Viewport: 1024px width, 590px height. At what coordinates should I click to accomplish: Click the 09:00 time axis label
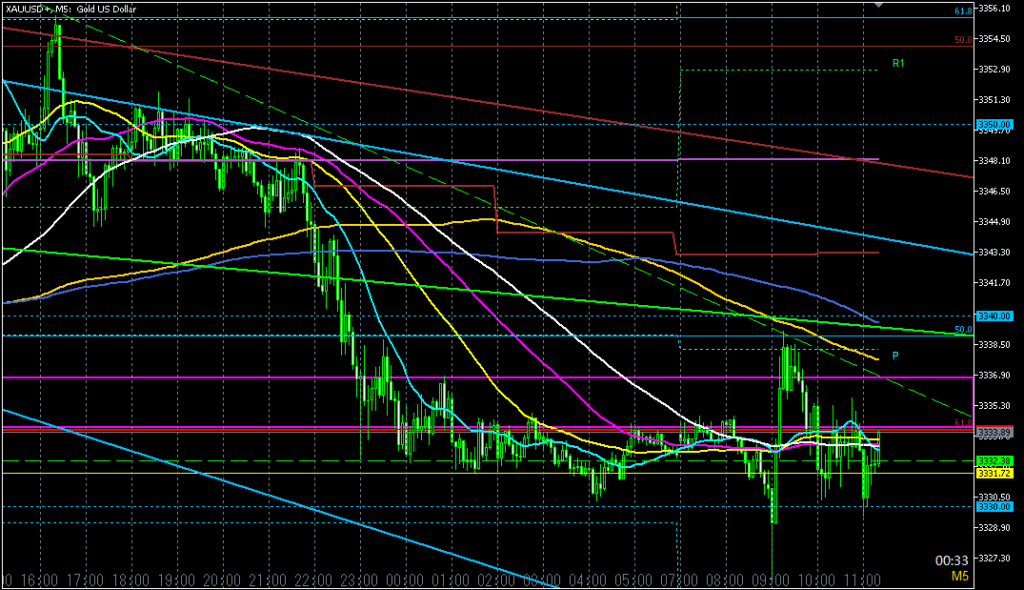click(x=771, y=581)
